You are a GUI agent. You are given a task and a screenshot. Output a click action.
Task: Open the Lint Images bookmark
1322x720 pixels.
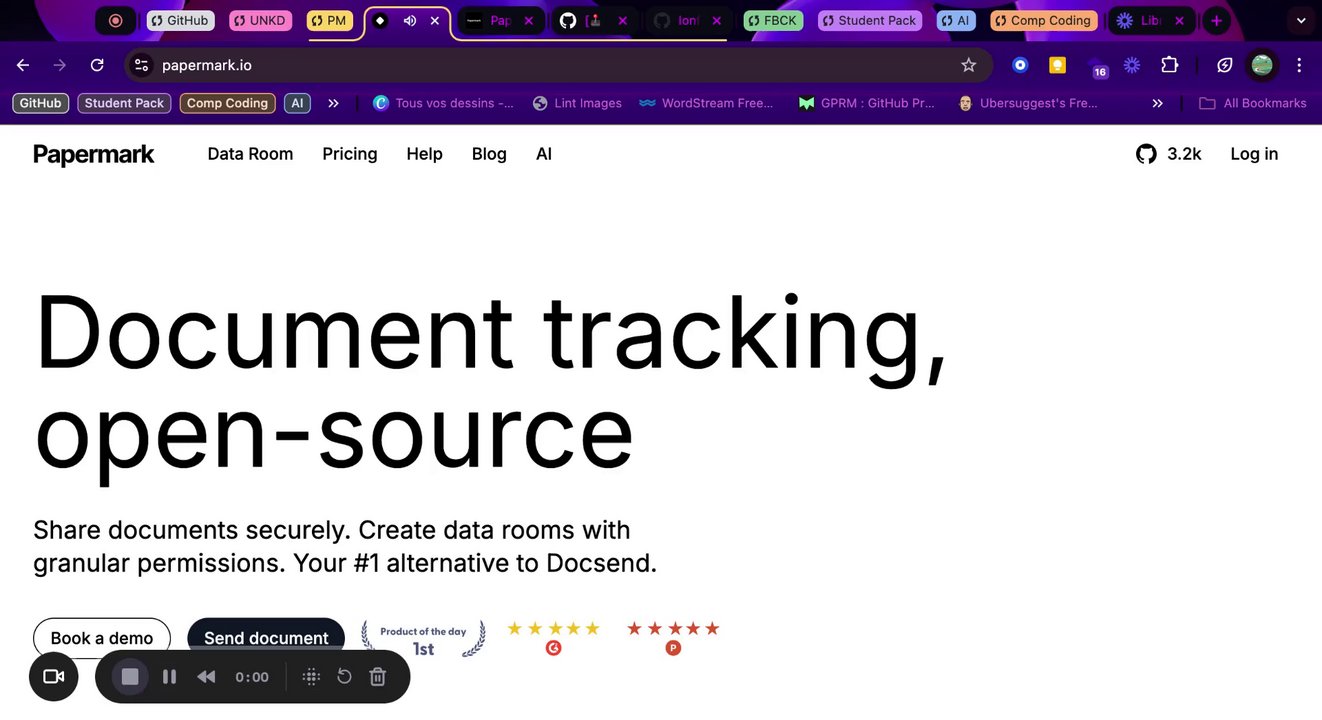[577, 103]
